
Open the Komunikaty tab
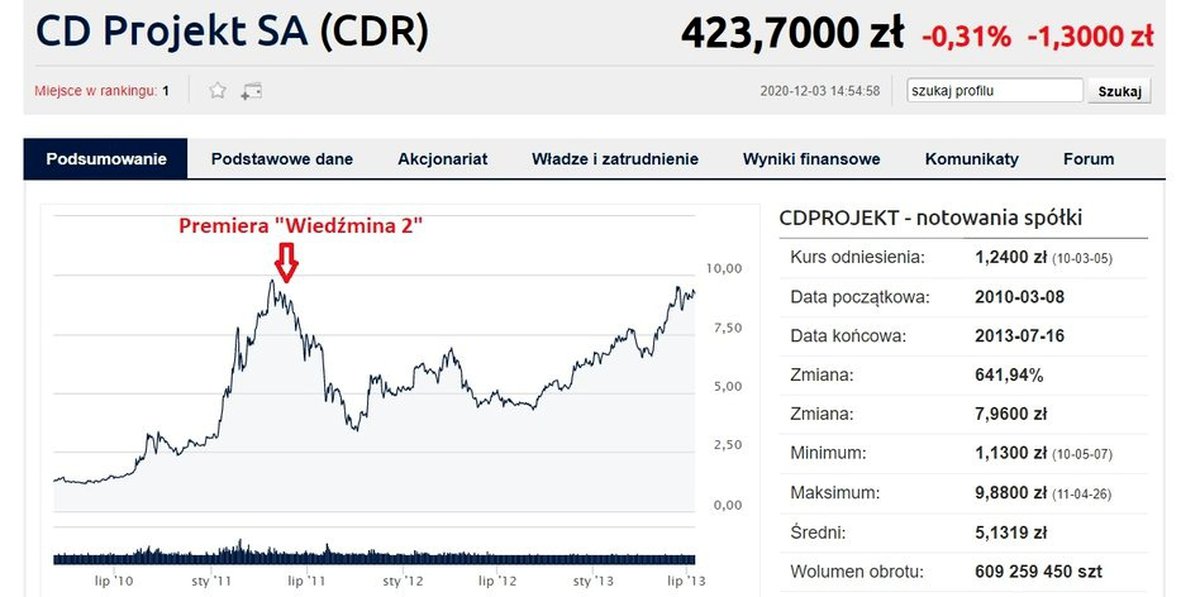(x=972, y=159)
